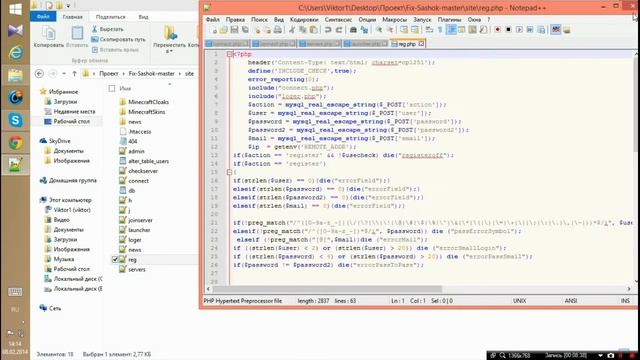The width and height of the screenshot is (640, 360).
Task: Click right arrow of Notepad++ horizontal scrollbar
Action: click(x=629, y=289)
